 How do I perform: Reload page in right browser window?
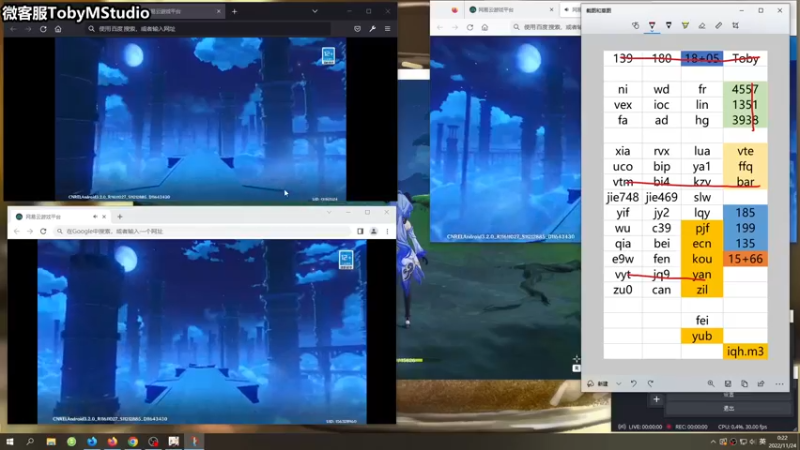tap(470, 27)
